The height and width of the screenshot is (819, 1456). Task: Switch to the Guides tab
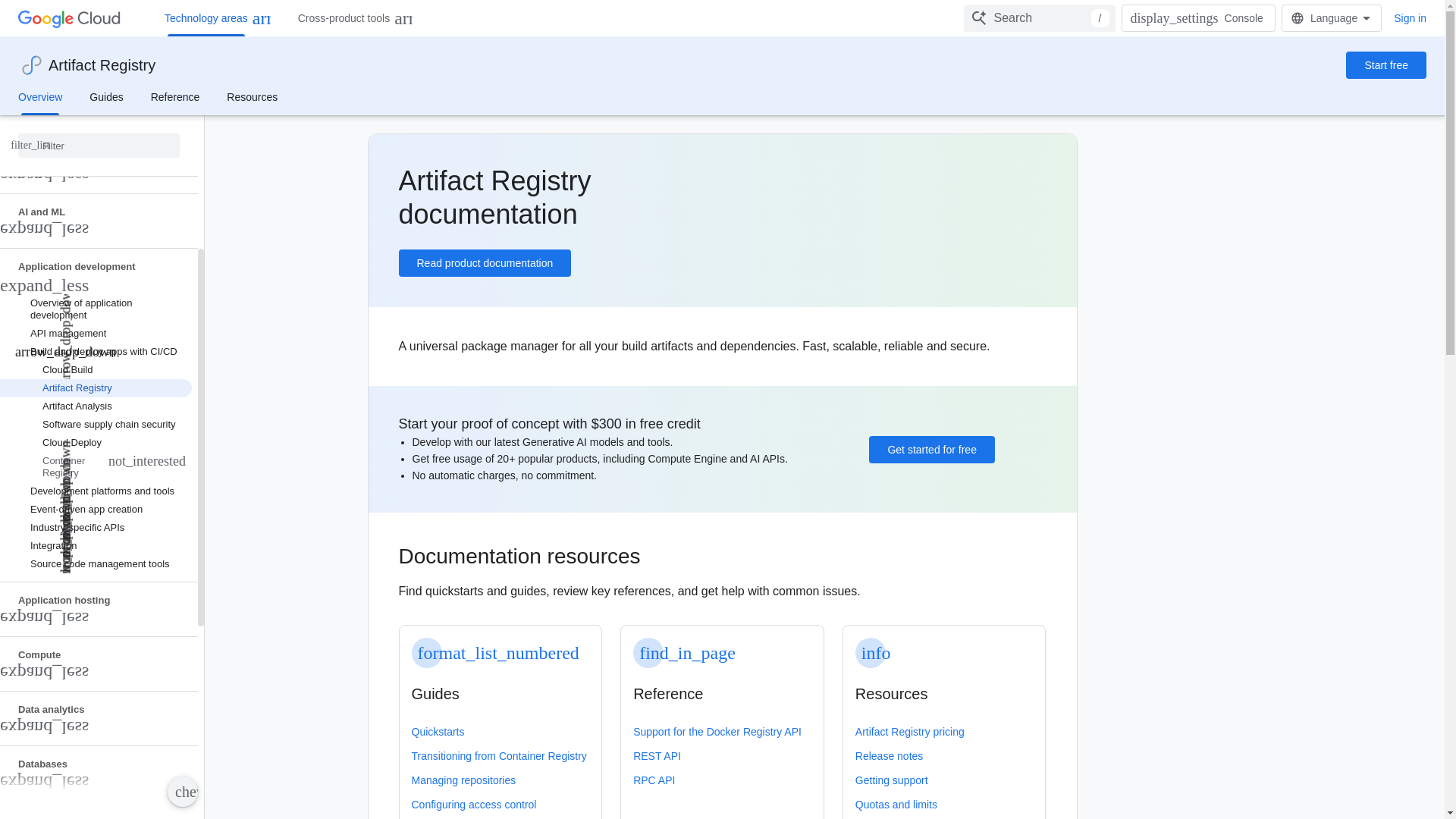tap(106, 97)
